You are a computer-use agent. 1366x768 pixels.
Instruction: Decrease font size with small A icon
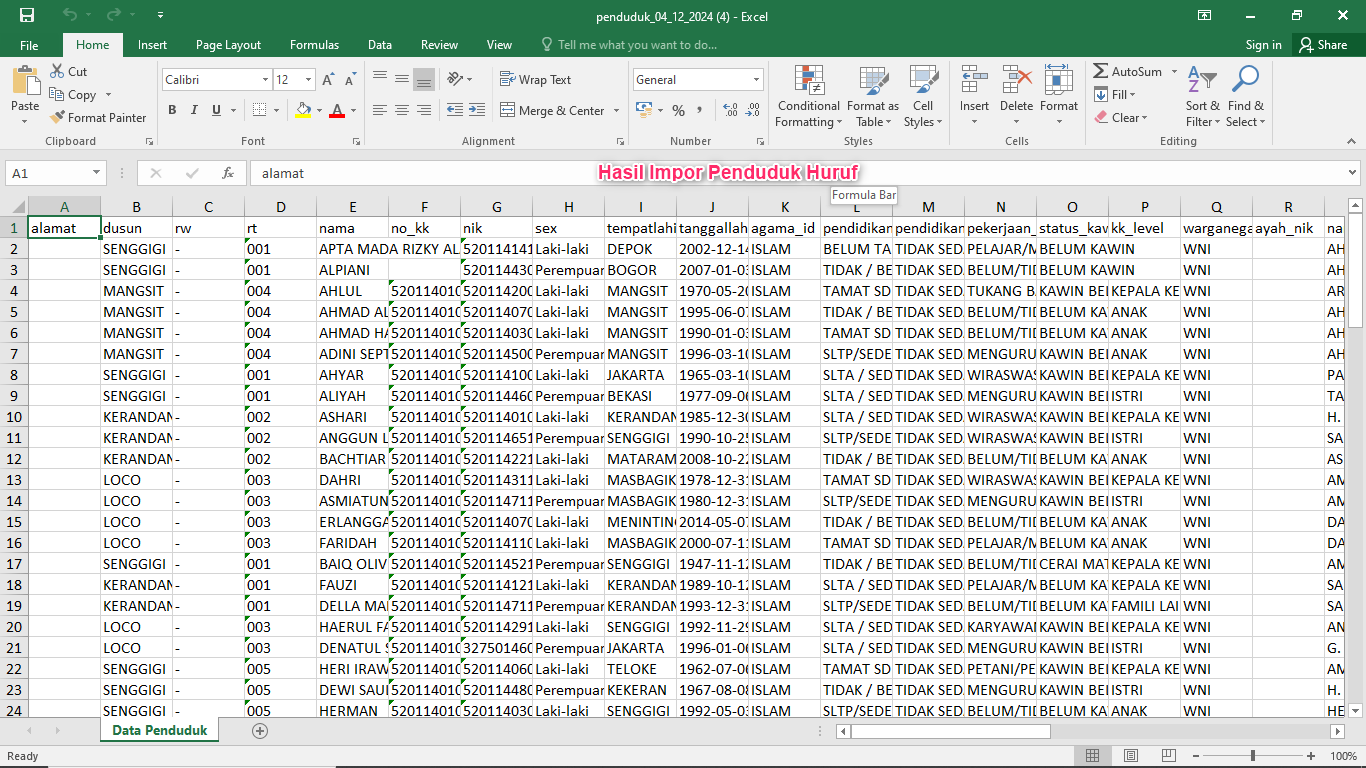tap(350, 80)
